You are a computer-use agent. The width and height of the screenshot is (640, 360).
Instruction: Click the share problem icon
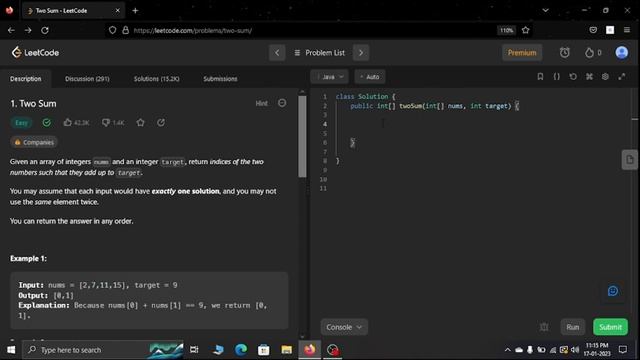(x=161, y=122)
